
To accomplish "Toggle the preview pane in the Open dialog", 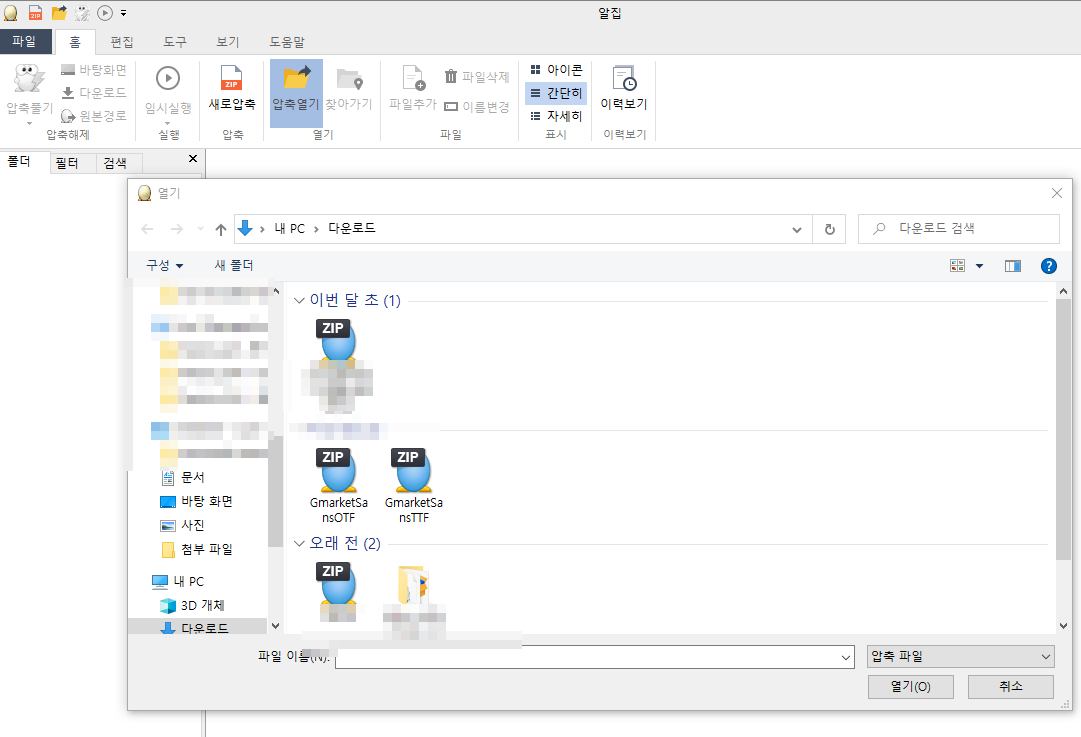I will click(x=1012, y=265).
